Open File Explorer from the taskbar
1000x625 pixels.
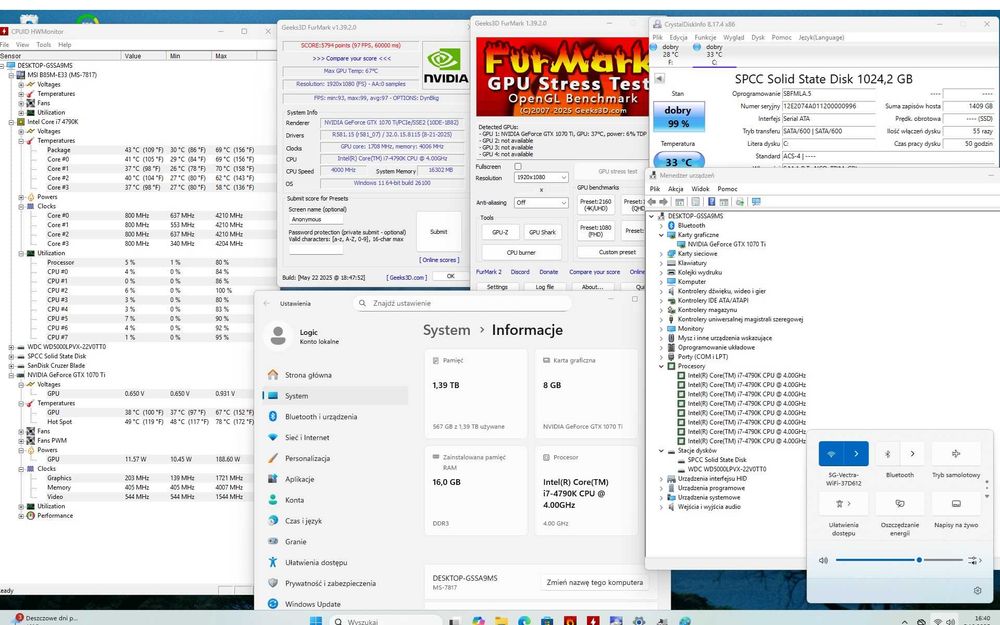click(x=501, y=620)
